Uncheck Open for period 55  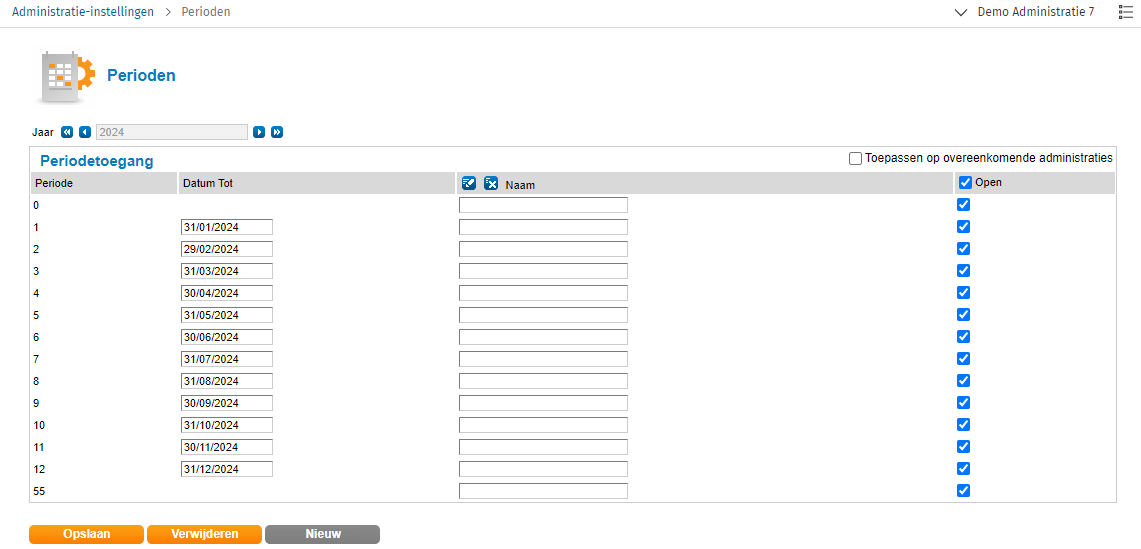pyautogui.click(x=964, y=491)
